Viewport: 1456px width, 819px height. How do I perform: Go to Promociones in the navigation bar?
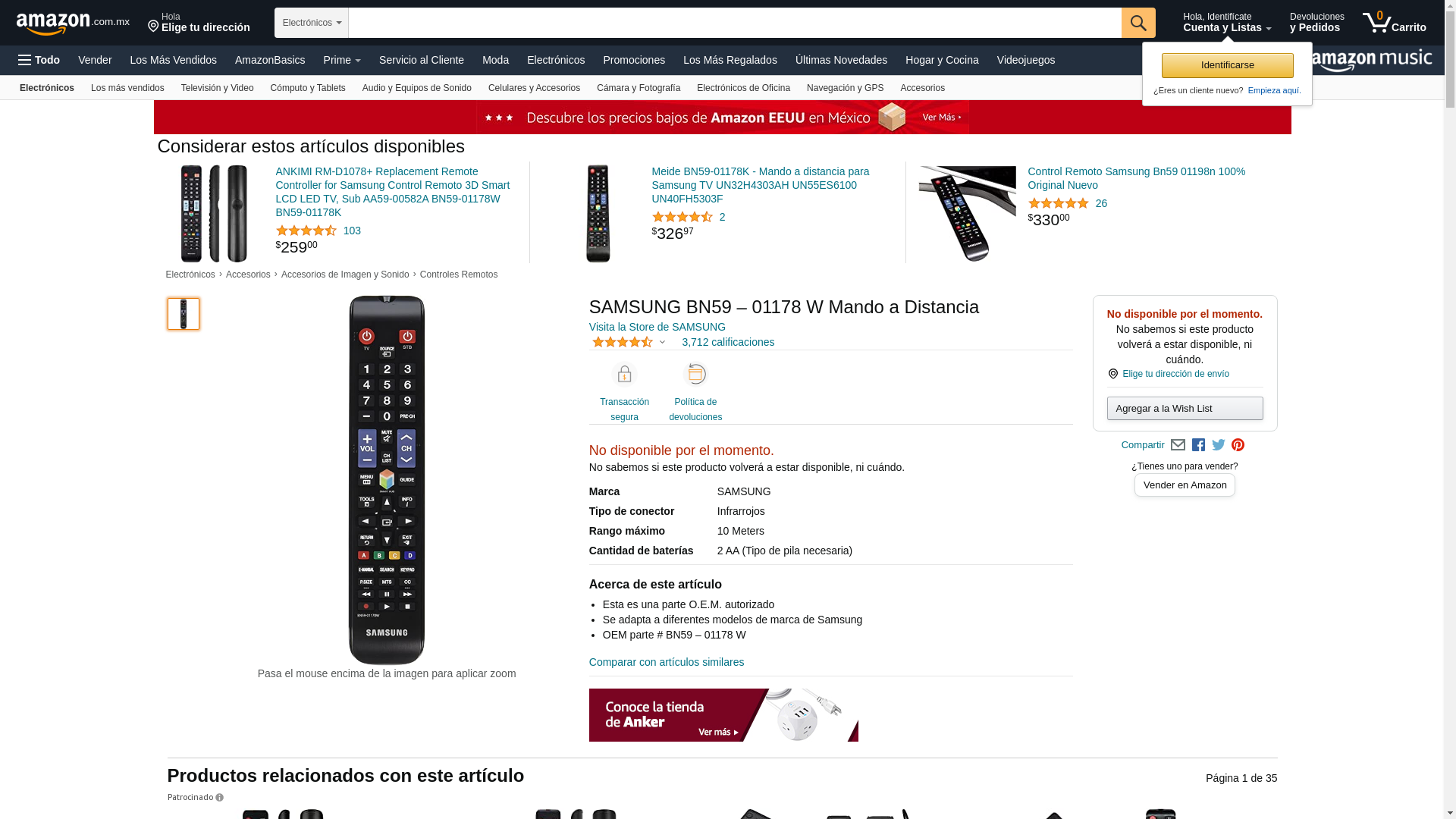coord(634,60)
